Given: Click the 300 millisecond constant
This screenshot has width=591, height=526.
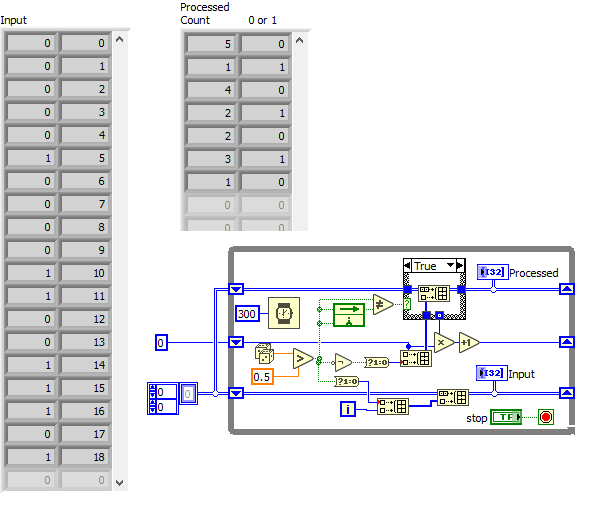Looking at the screenshot, I should 247,313.
